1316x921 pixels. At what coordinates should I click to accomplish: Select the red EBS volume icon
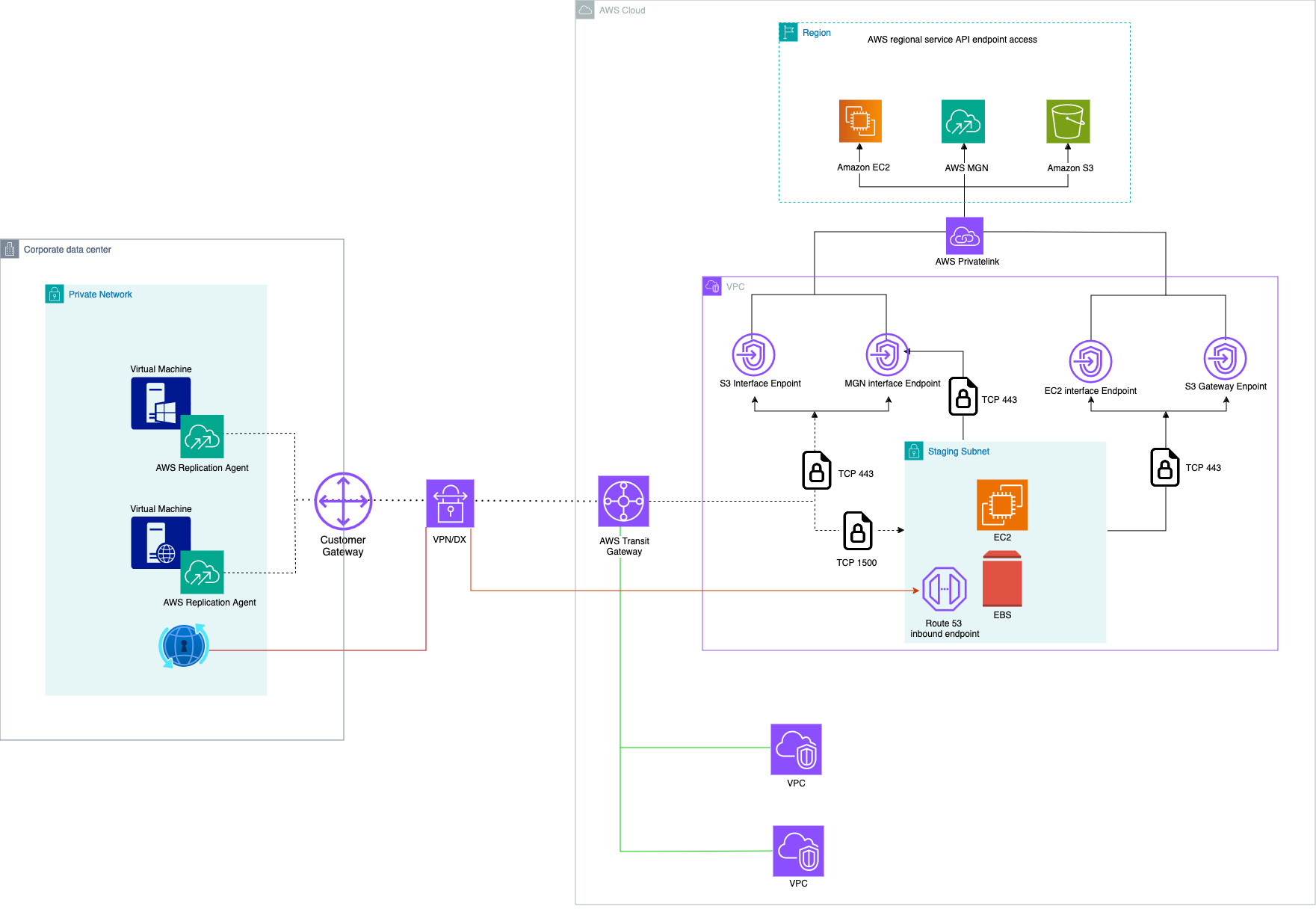pyautogui.click(x=1002, y=579)
